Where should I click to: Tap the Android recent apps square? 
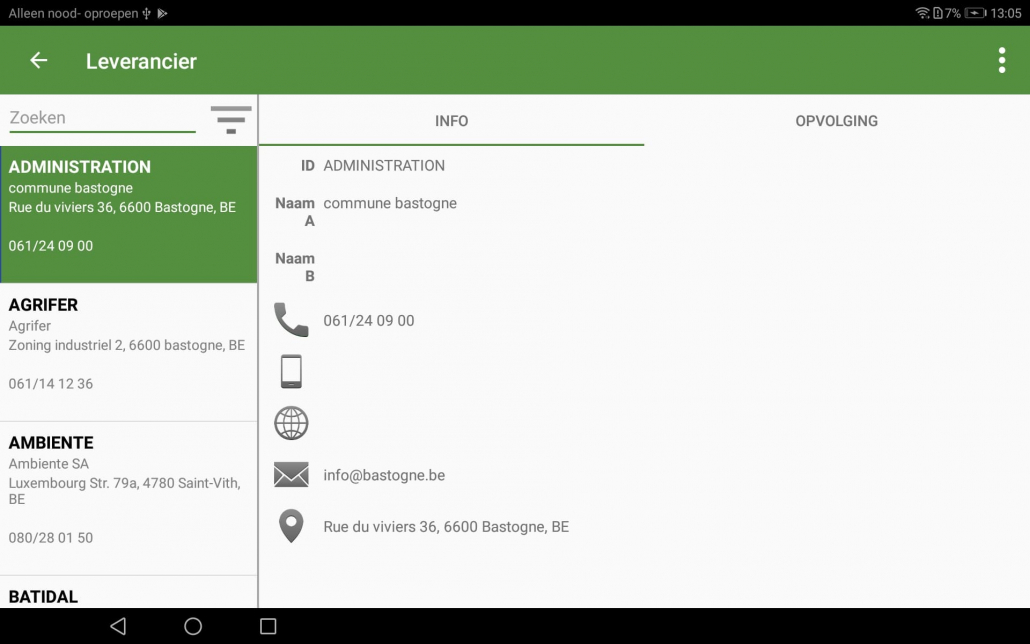(268, 626)
